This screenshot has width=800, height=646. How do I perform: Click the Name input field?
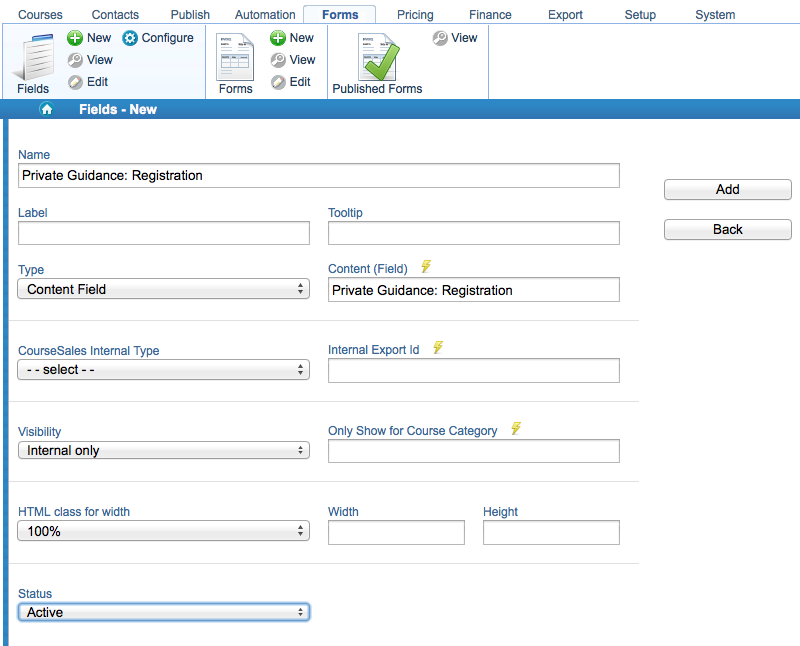[319, 176]
